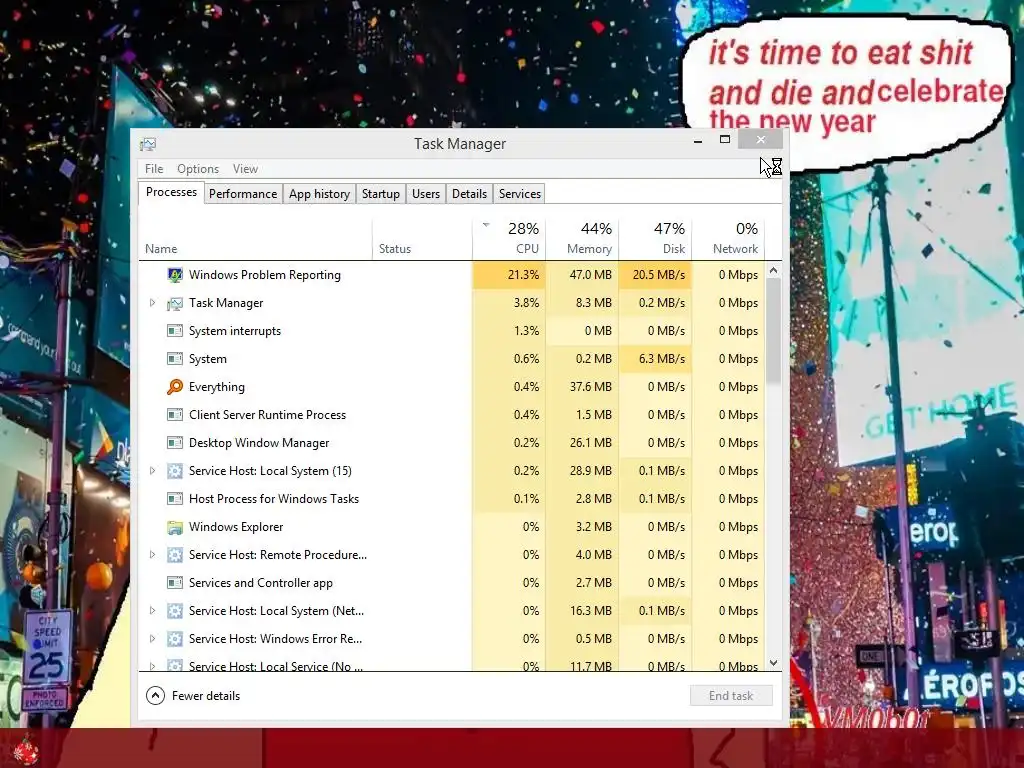Image resolution: width=1024 pixels, height=768 pixels.
Task: Sort by the 28% CPU column header
Action: pos(509,239)
